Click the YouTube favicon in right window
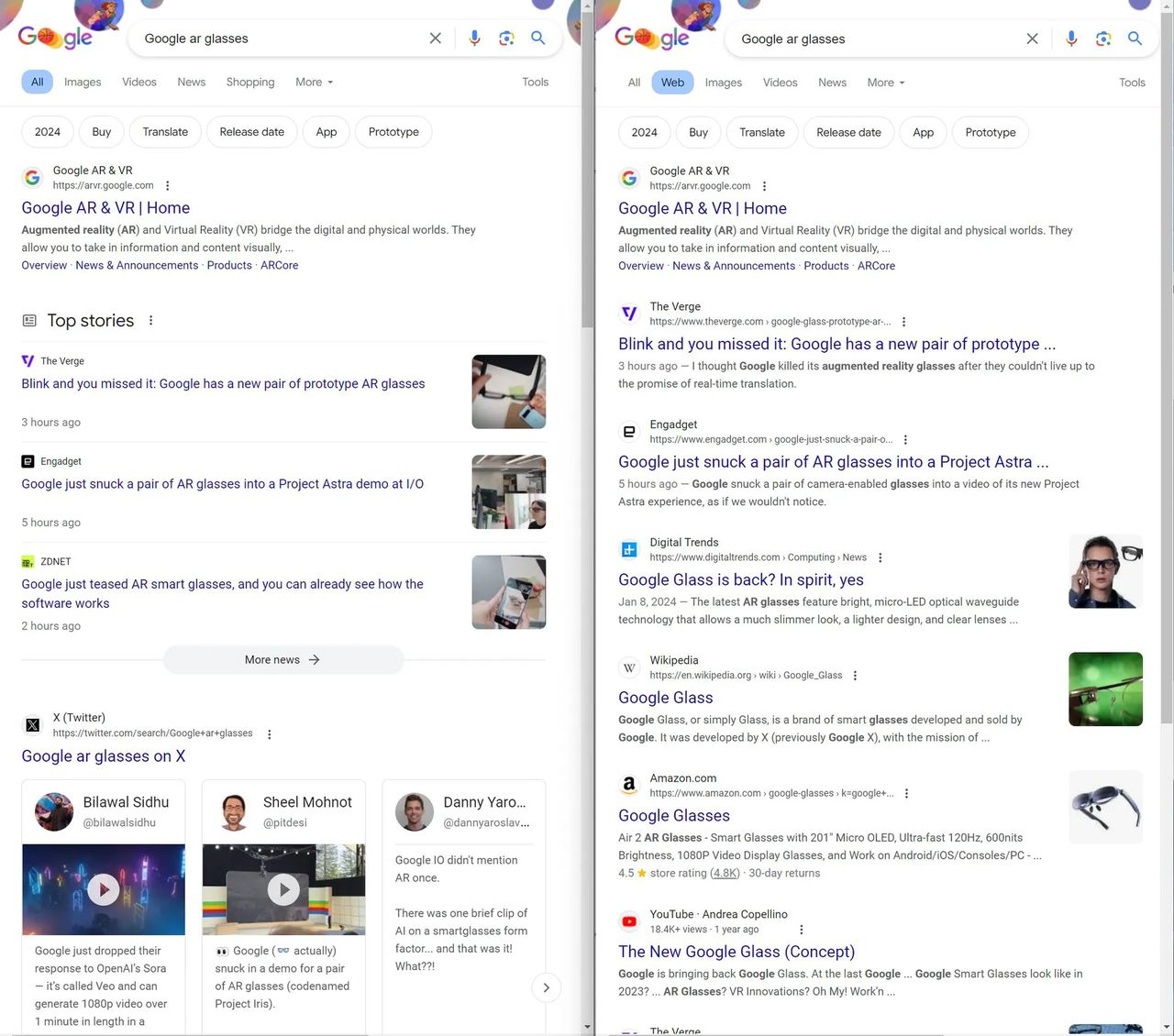This screenshot has height=1036, width=1174. click(x=629, y=921)
